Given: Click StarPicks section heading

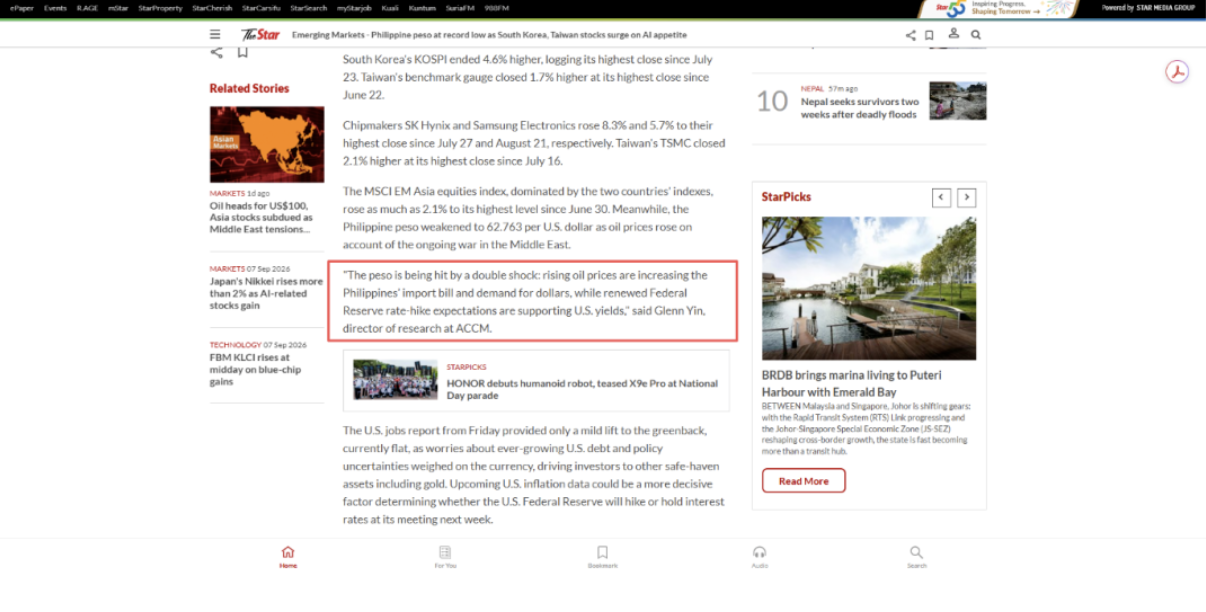Looking at the screenshot, I should [786, 197].
